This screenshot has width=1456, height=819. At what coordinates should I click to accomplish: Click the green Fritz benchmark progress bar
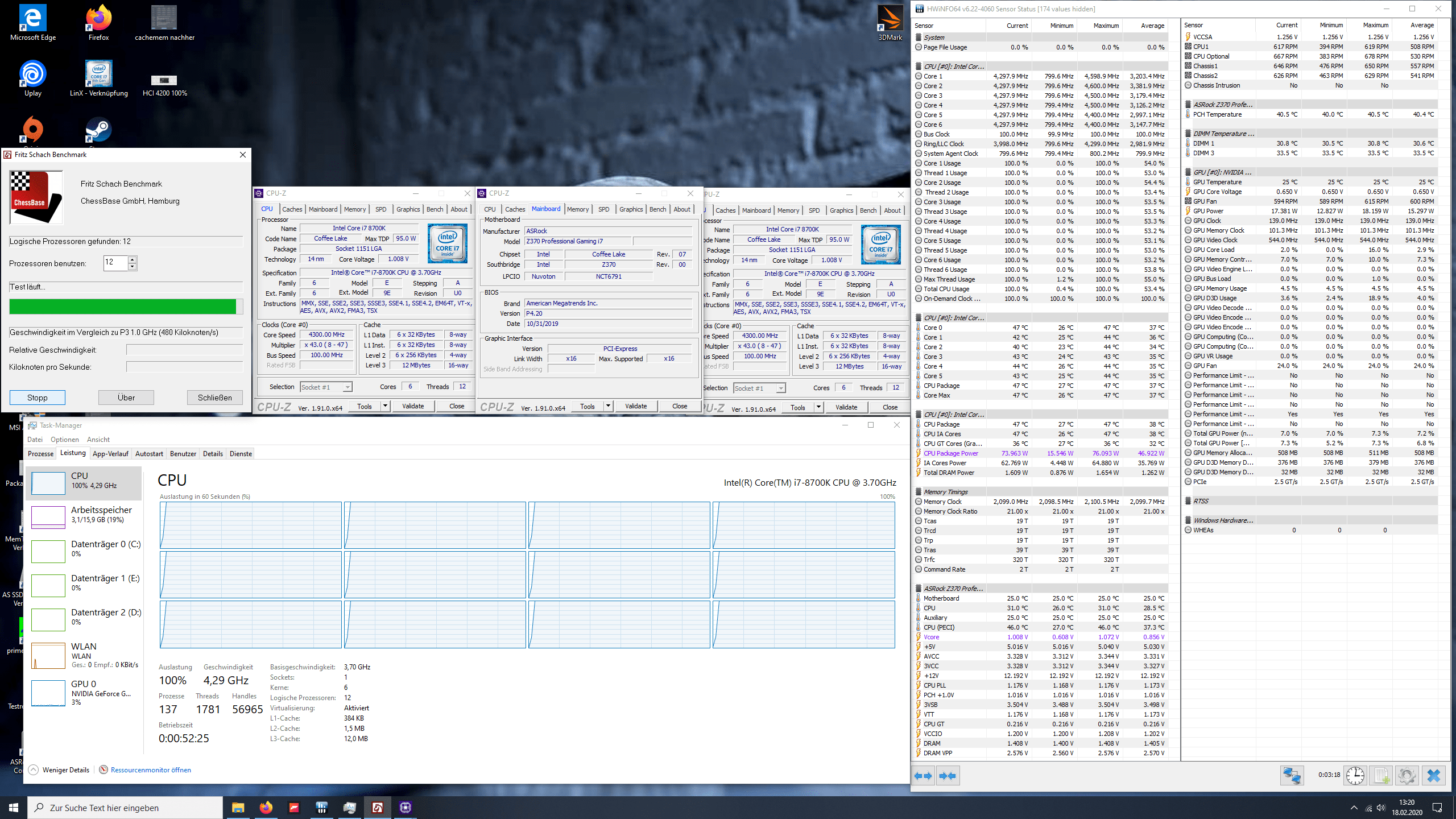(126, 307)
